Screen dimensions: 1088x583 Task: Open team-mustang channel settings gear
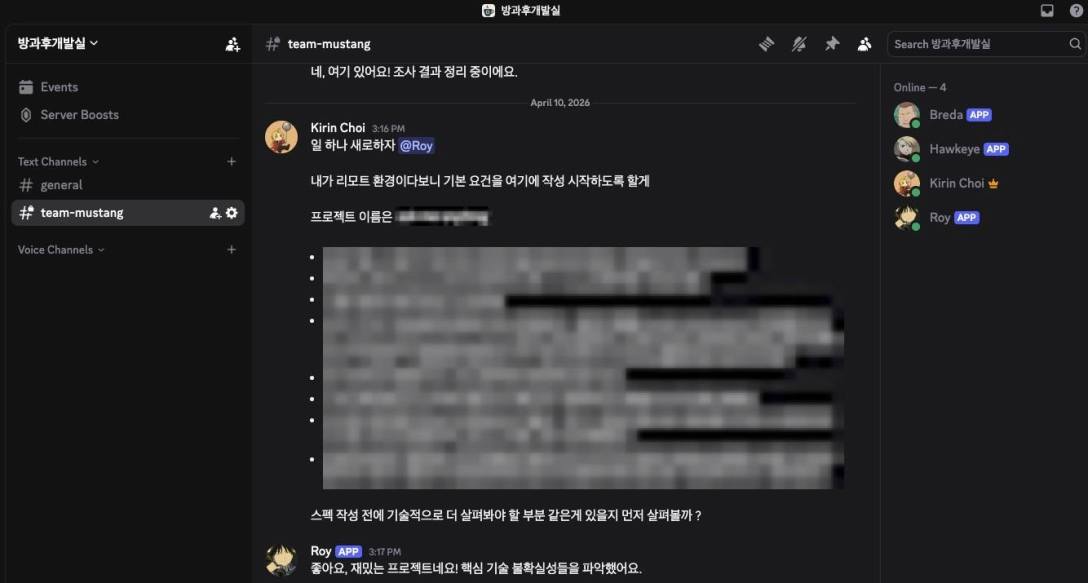pyautogui.click(x=232, y=213)
